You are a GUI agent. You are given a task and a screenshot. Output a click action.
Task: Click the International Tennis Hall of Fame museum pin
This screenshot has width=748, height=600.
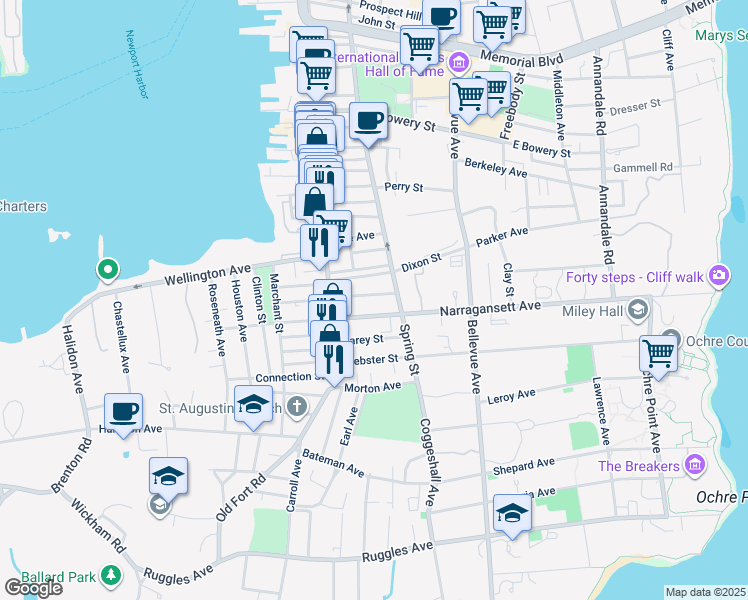click(x=459, y=62)
